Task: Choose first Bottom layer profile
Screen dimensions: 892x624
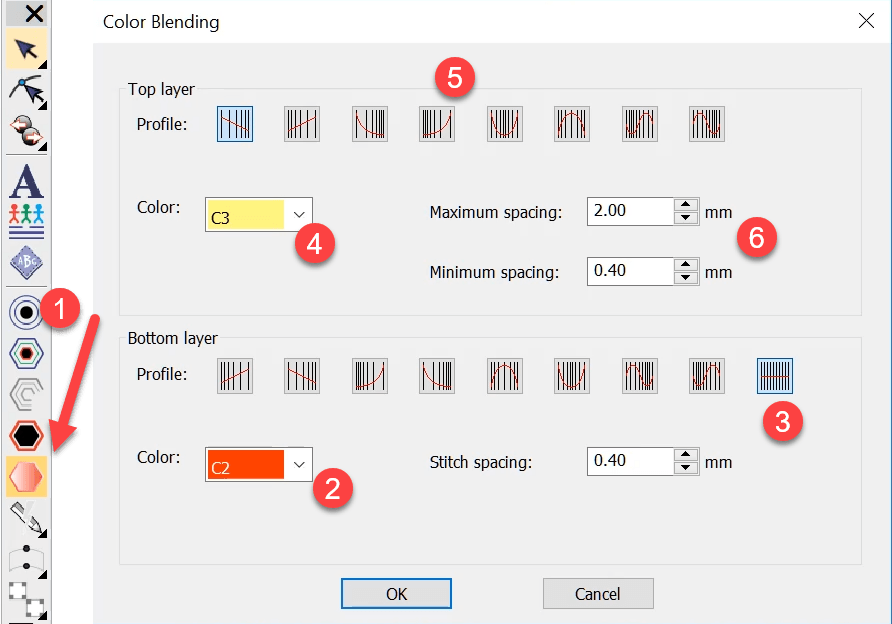Action: 235,375
